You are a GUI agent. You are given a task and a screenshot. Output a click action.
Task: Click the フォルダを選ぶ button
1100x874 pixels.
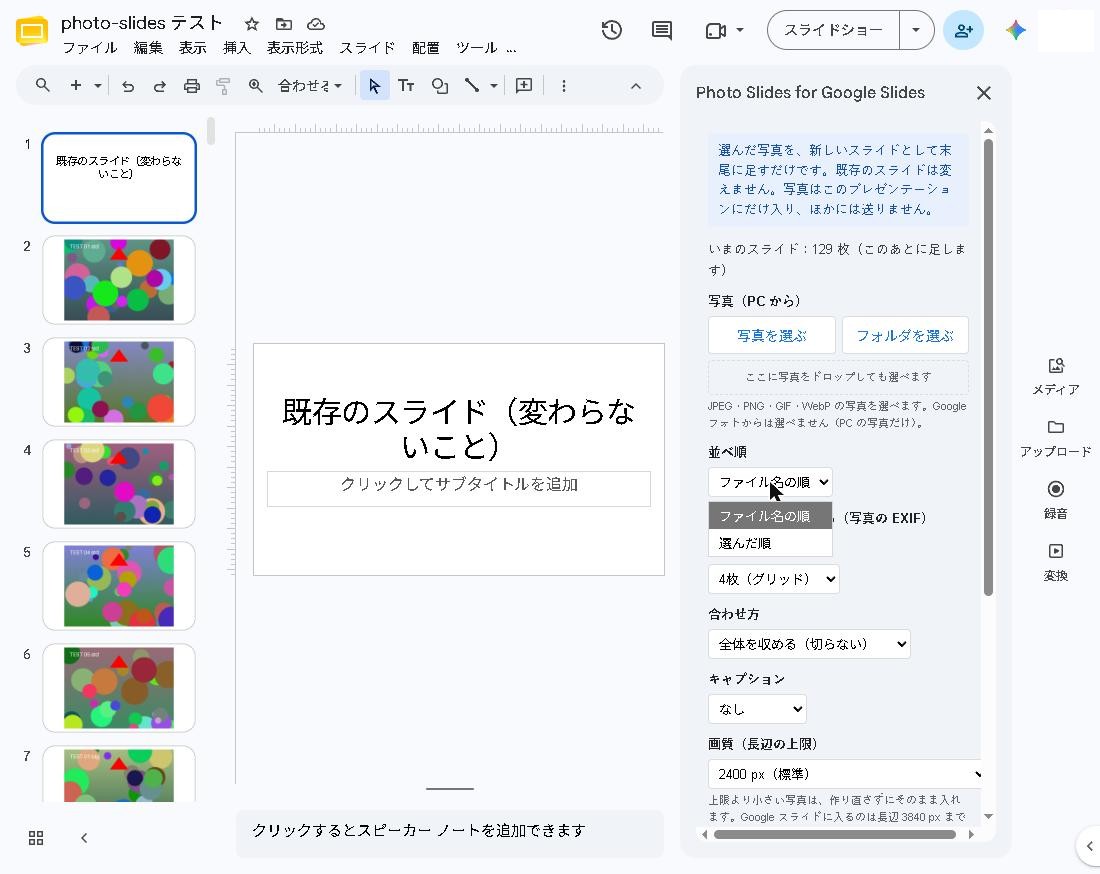coord(905,335)
